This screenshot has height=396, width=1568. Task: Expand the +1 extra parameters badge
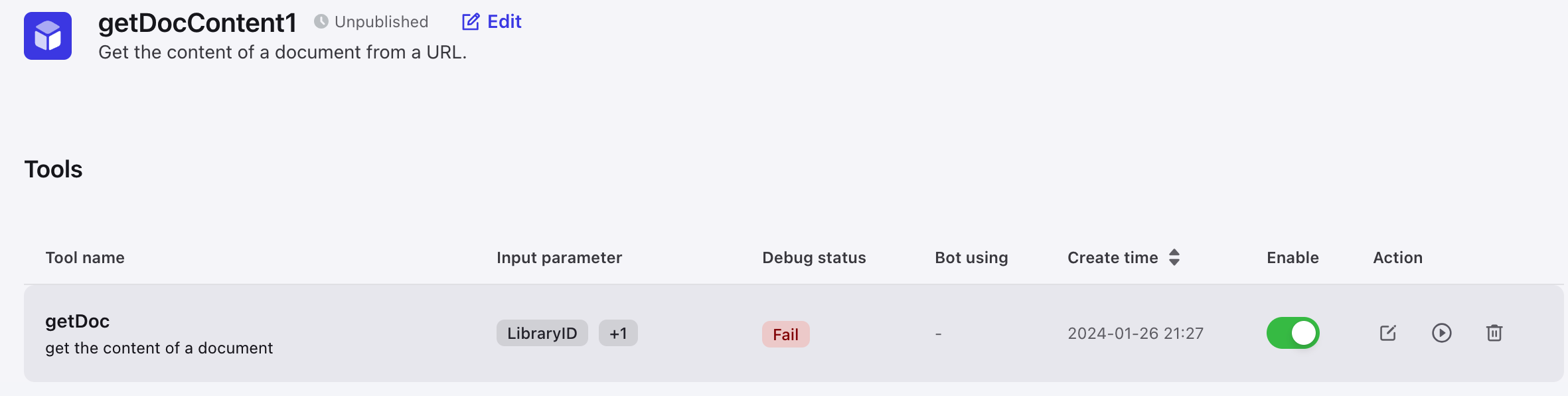[x=618, y=333]
